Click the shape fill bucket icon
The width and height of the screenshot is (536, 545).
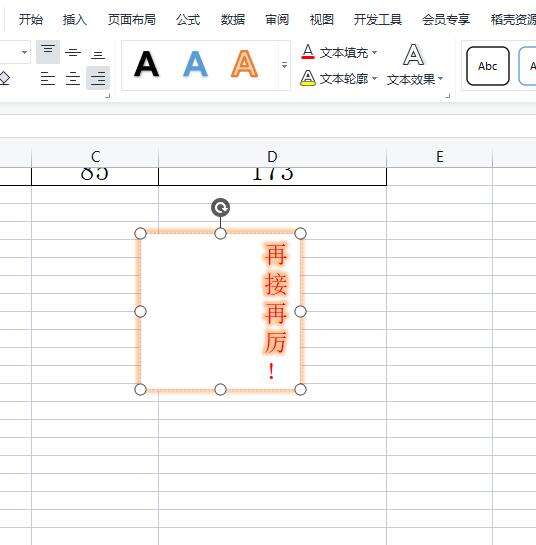[5, 79]
